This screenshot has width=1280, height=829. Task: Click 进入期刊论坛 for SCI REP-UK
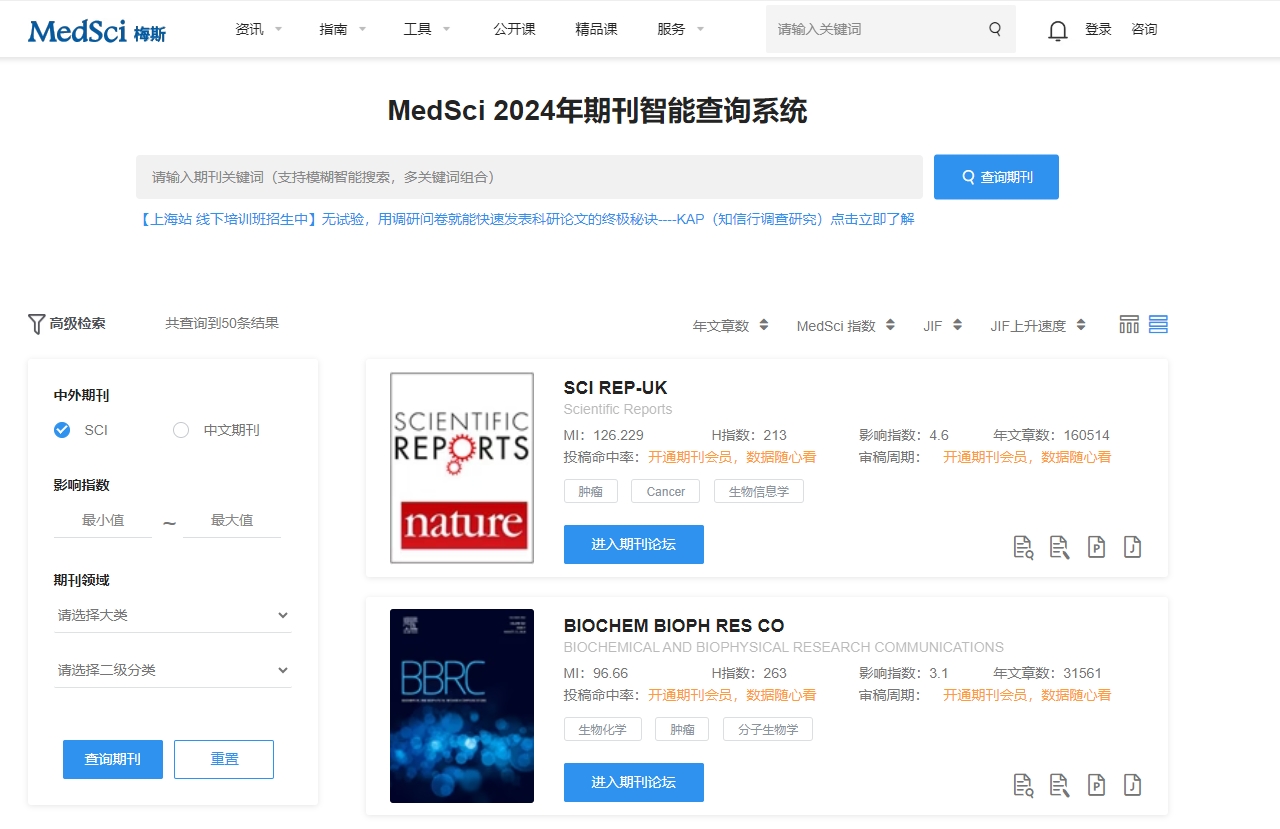(634, 544)
